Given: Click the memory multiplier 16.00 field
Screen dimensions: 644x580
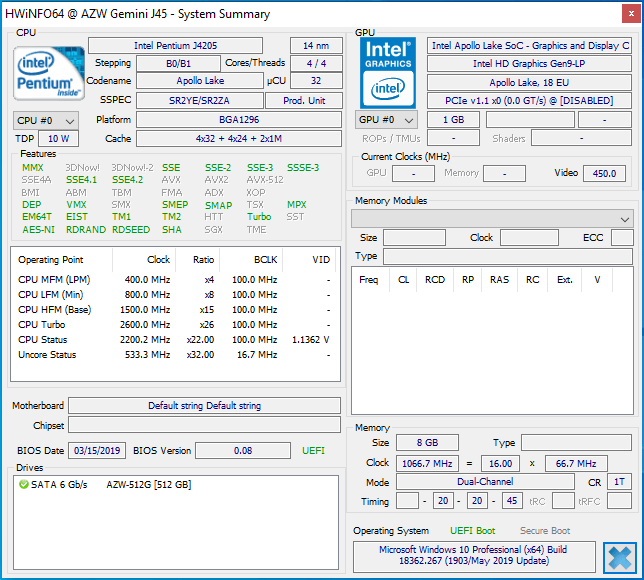Looking at the screenshot, I should [x=500, y=464].
